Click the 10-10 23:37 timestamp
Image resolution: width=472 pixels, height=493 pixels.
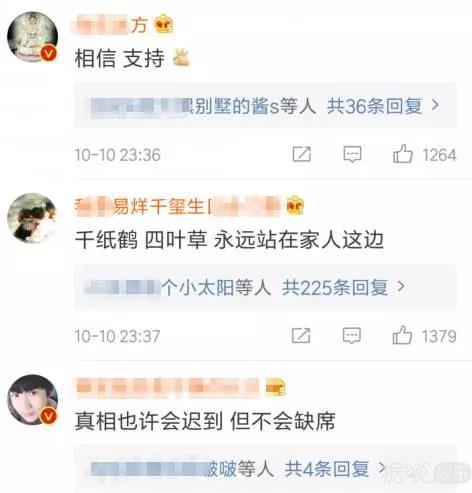point(117,336)
